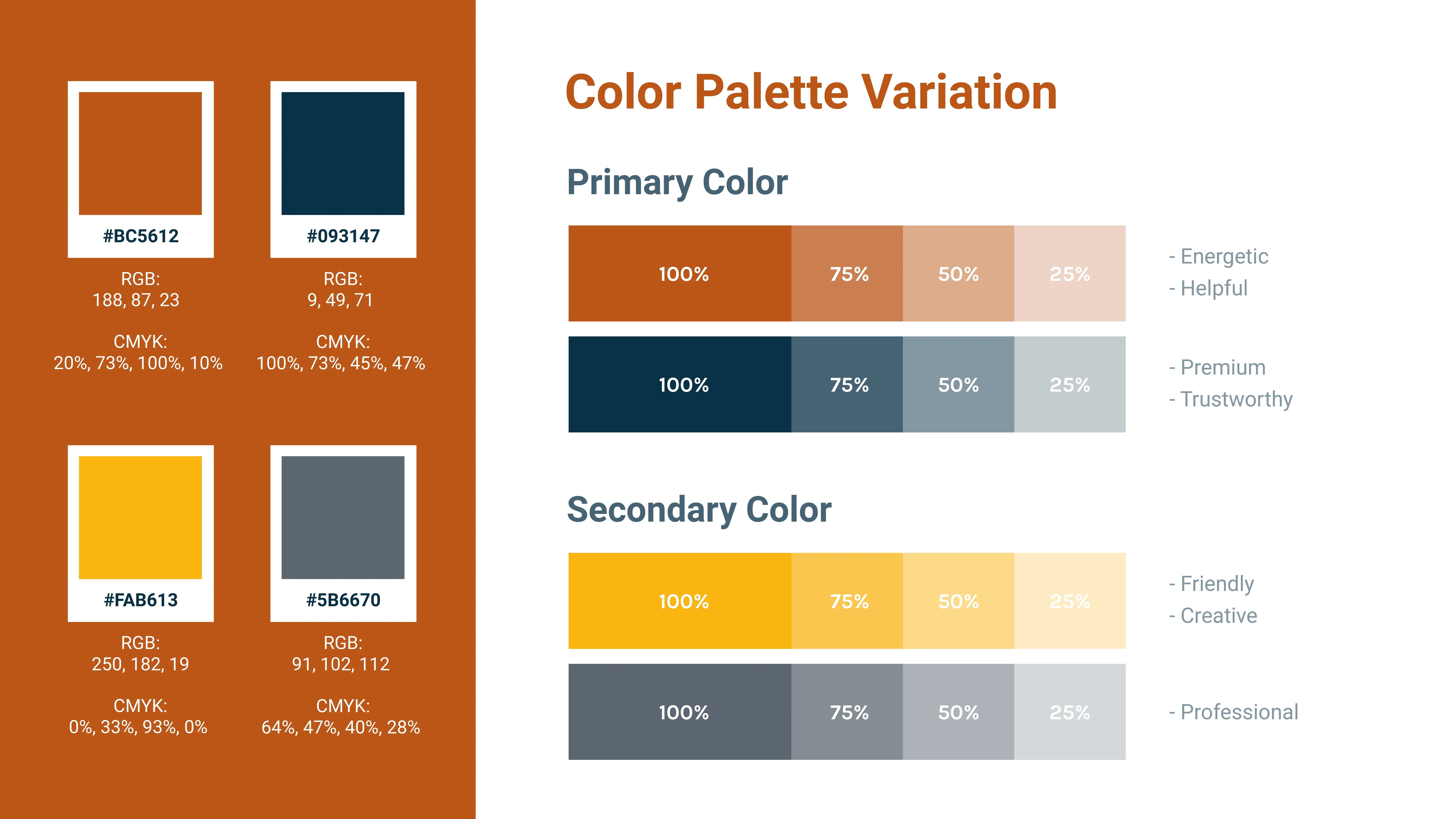Click the #FAB613 hex code label
This screenshot has width=1456, height=819.
(x=141, y=600)
